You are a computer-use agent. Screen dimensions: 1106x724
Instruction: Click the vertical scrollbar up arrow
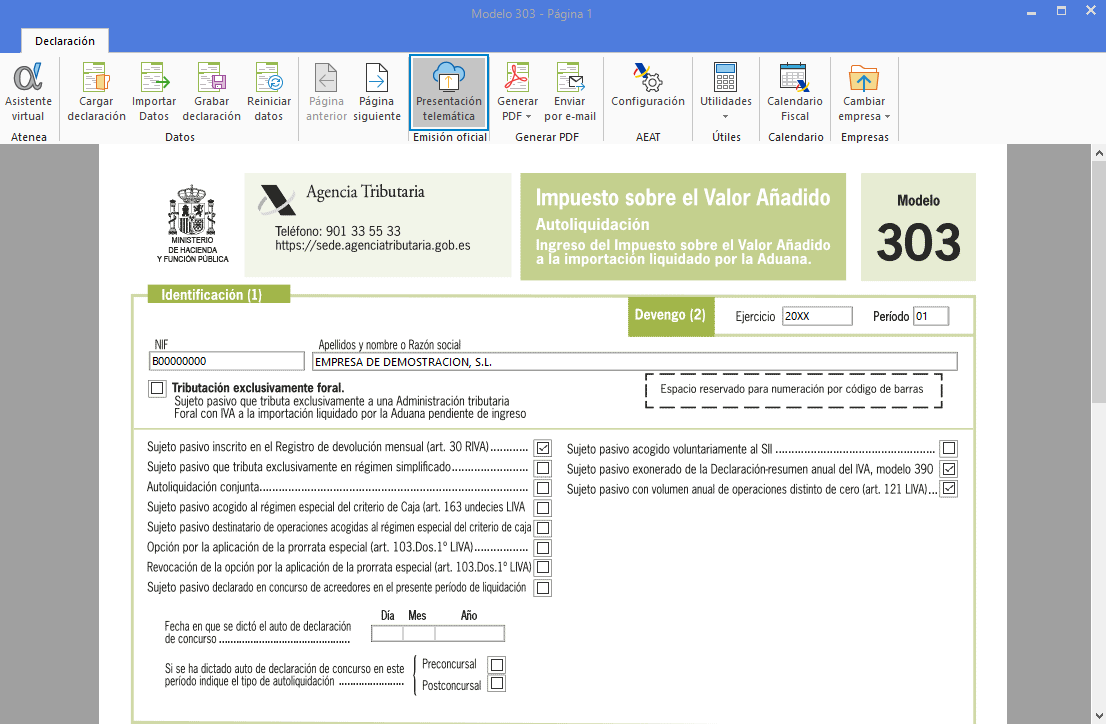1099,152
